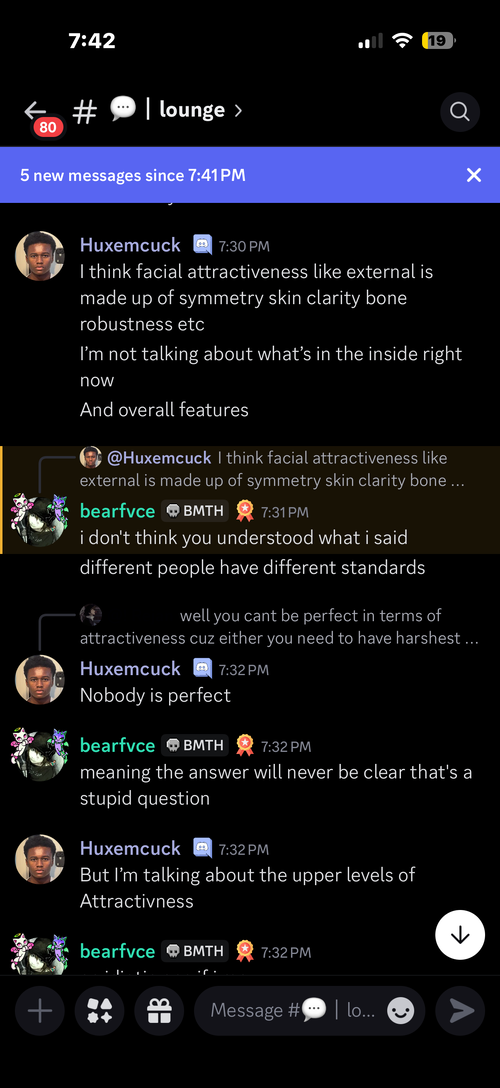Tap bearfvce username at 7:31 PM
500x1088 pixels.
click(x=117, y=511)
